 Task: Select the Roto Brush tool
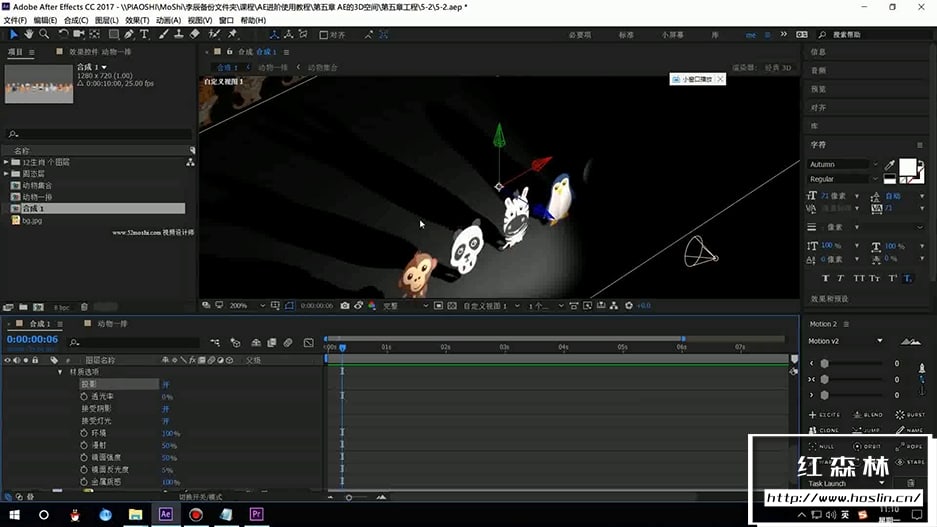pos(214,35)
